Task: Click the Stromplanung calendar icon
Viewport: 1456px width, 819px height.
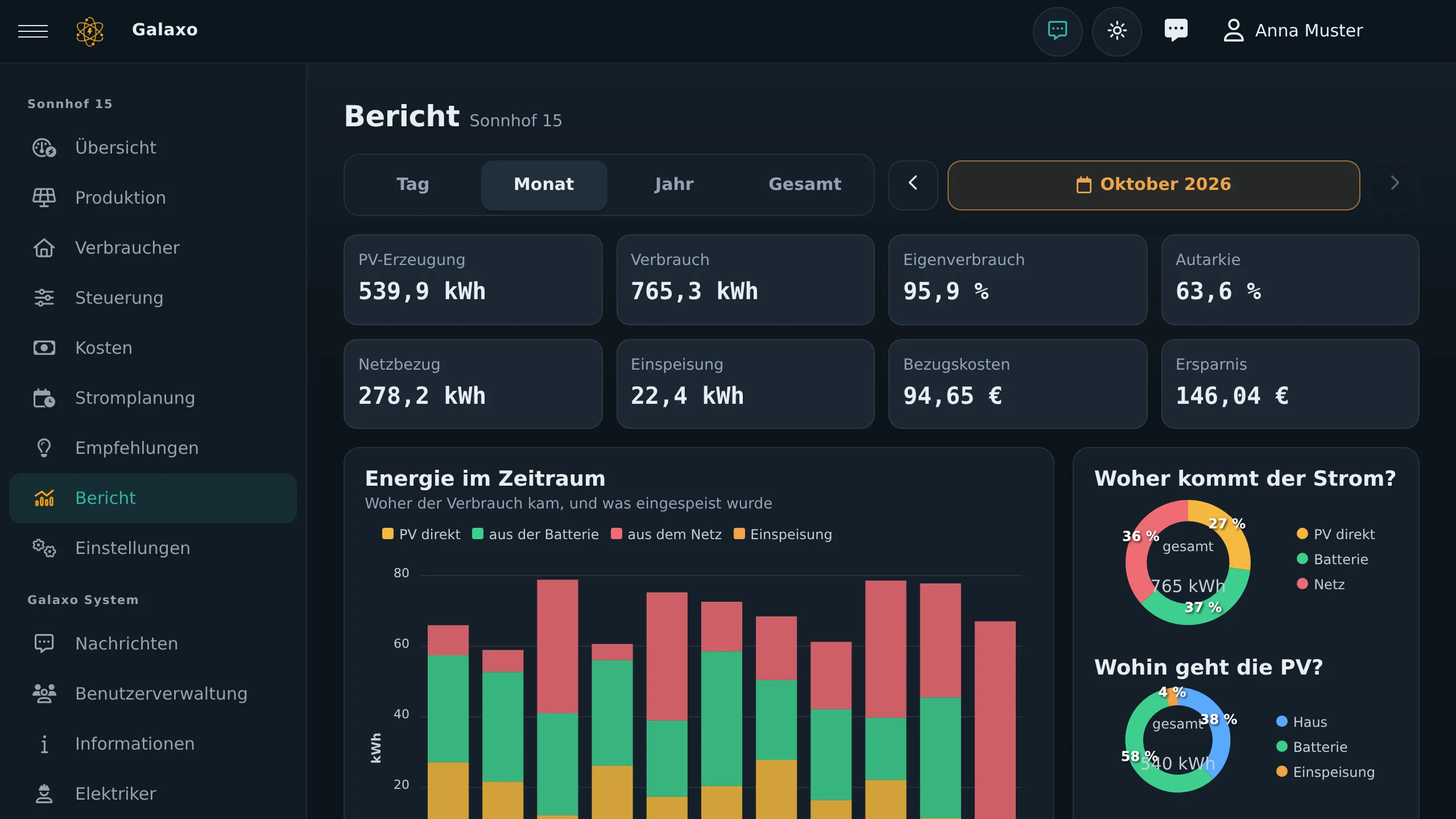Action: tap(44, 398)
